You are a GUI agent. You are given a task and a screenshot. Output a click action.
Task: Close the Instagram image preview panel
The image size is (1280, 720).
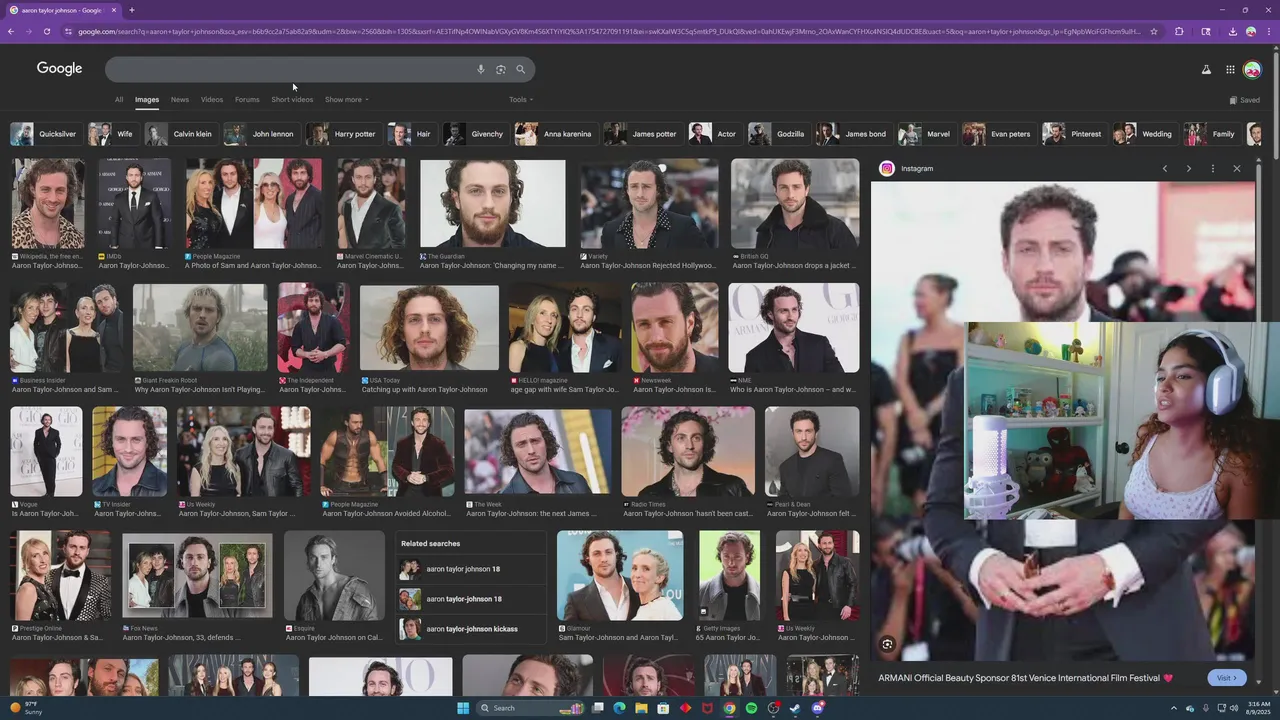click(1237, 168)
